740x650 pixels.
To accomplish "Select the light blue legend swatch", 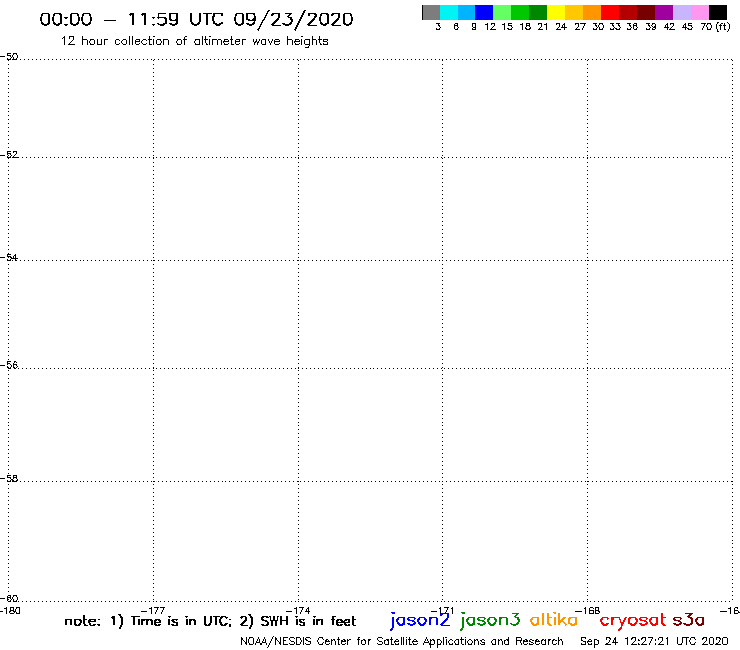I will 467,12.
